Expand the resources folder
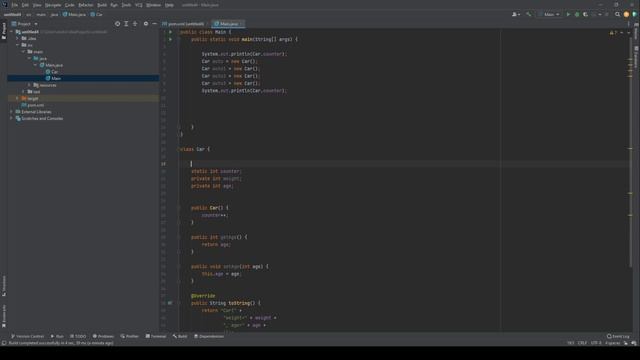640x360 pixels. pyautogui.click(x=29, y=85)
